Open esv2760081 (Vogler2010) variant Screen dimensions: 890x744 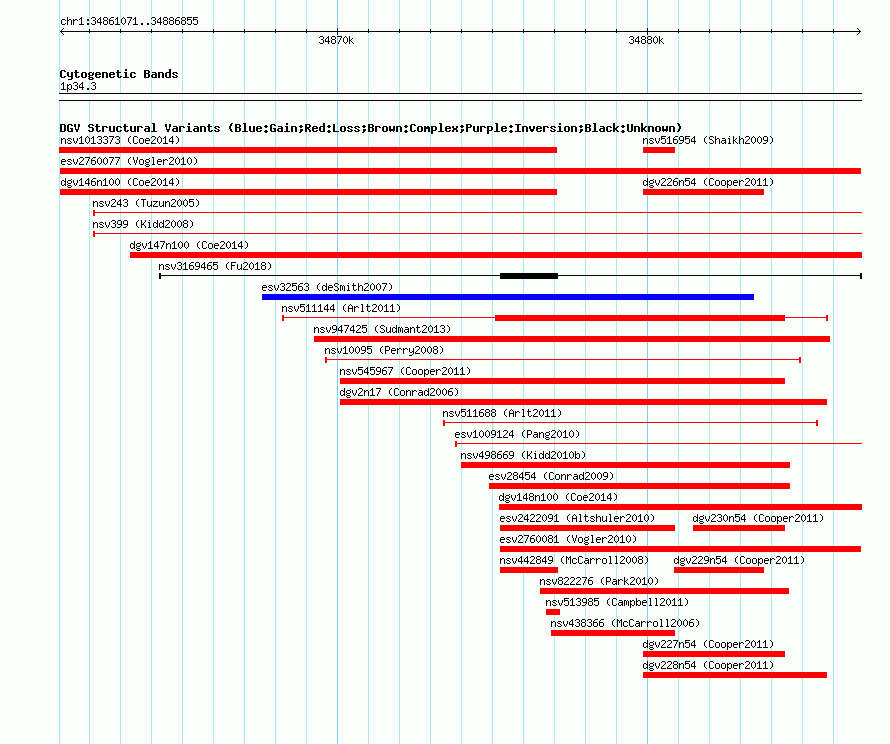coord(568,539)
